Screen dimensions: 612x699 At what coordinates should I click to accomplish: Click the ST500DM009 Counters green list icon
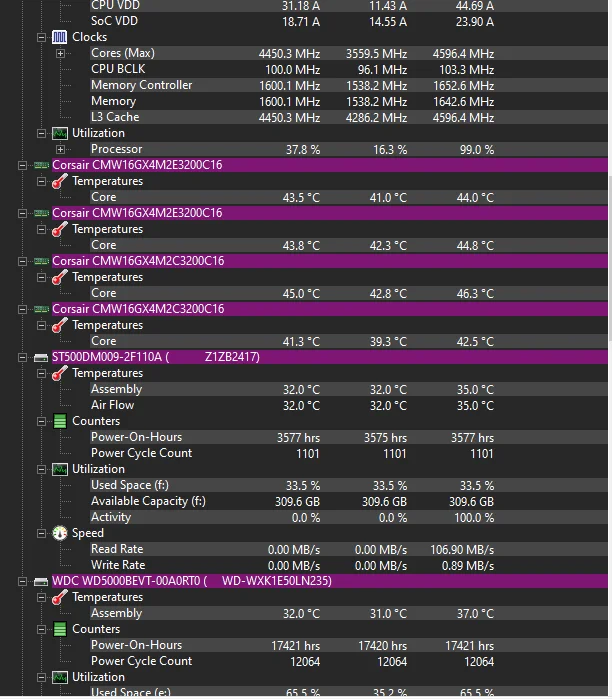[60, 421]
